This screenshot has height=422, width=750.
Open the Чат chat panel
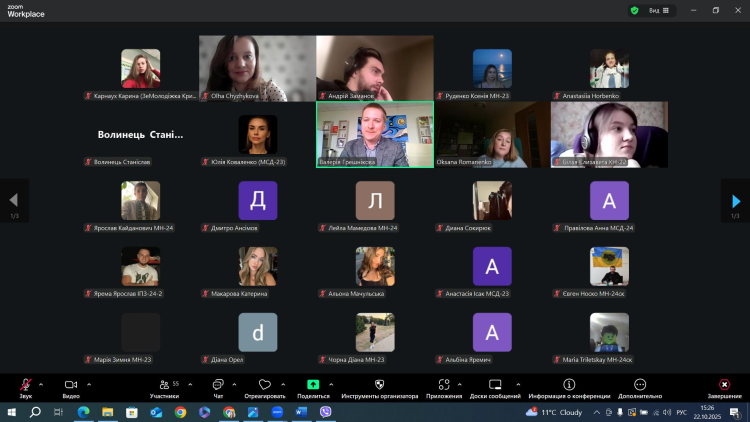[x=217, y=385]
